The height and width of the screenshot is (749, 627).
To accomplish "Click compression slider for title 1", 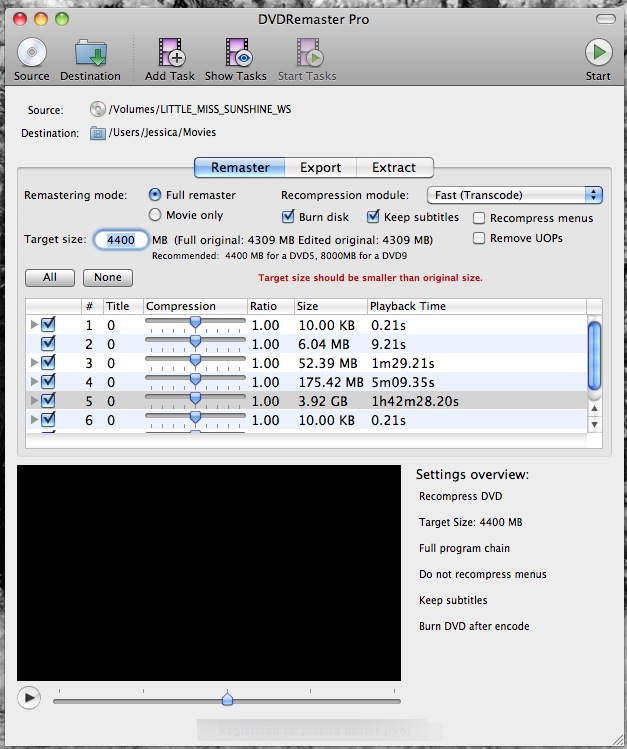I will [x=195, y=323].
